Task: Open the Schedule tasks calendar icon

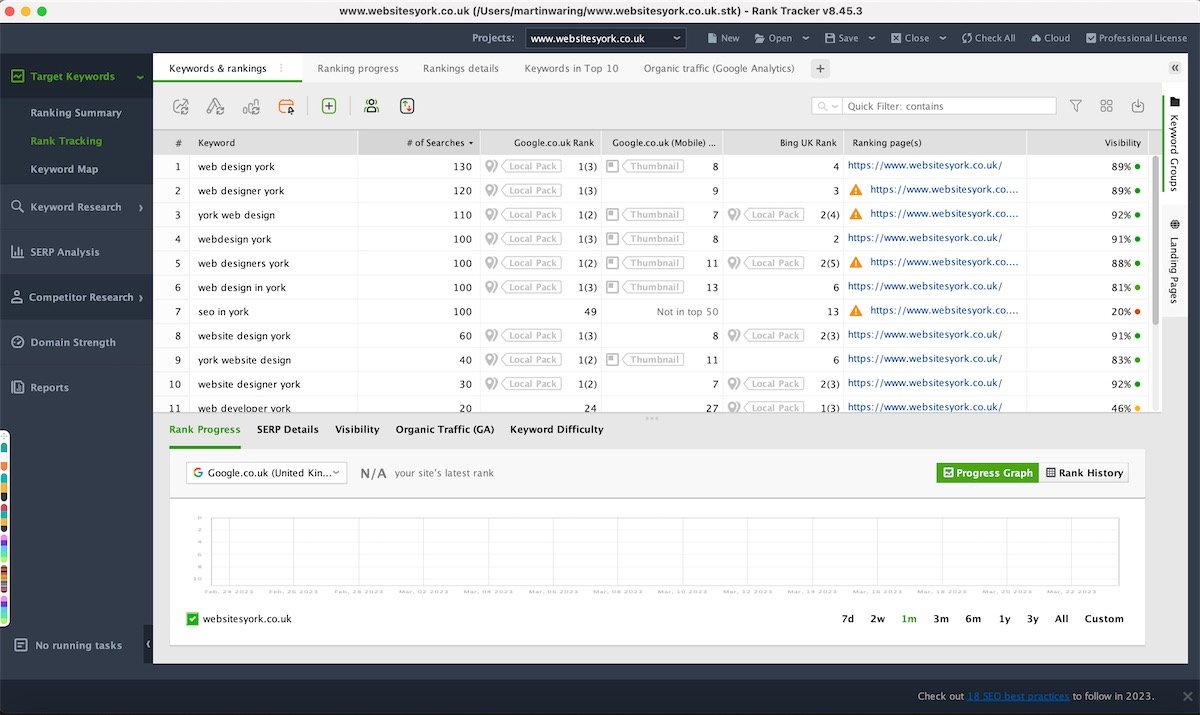Action: (x=287, y=106)
